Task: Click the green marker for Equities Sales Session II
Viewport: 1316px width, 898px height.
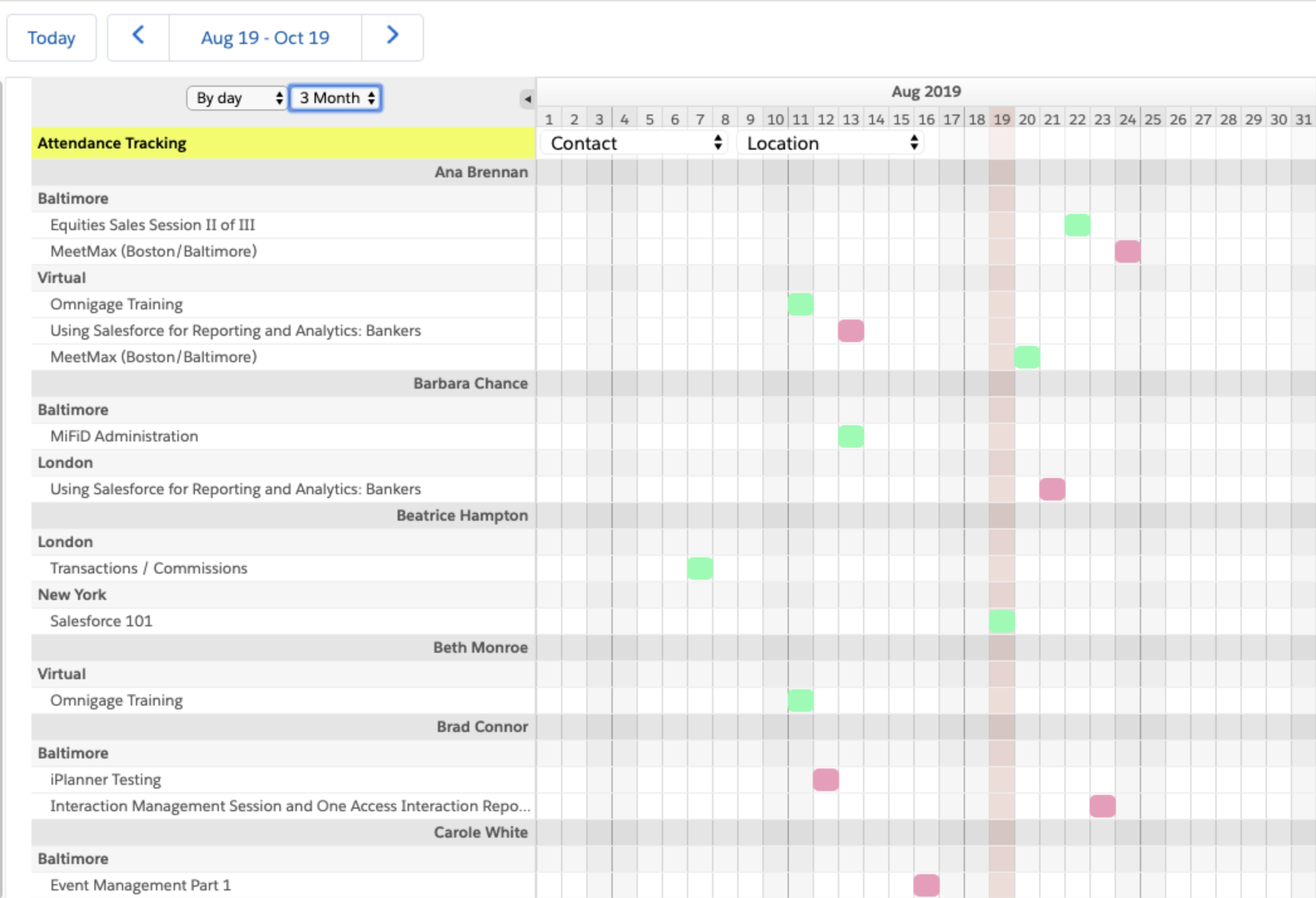Action: (1077, 224)
